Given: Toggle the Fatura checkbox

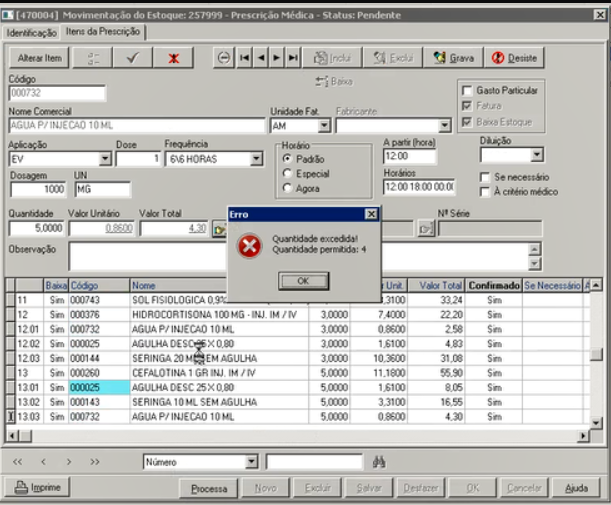Looking at the screenshot, I should click(466, 106).
